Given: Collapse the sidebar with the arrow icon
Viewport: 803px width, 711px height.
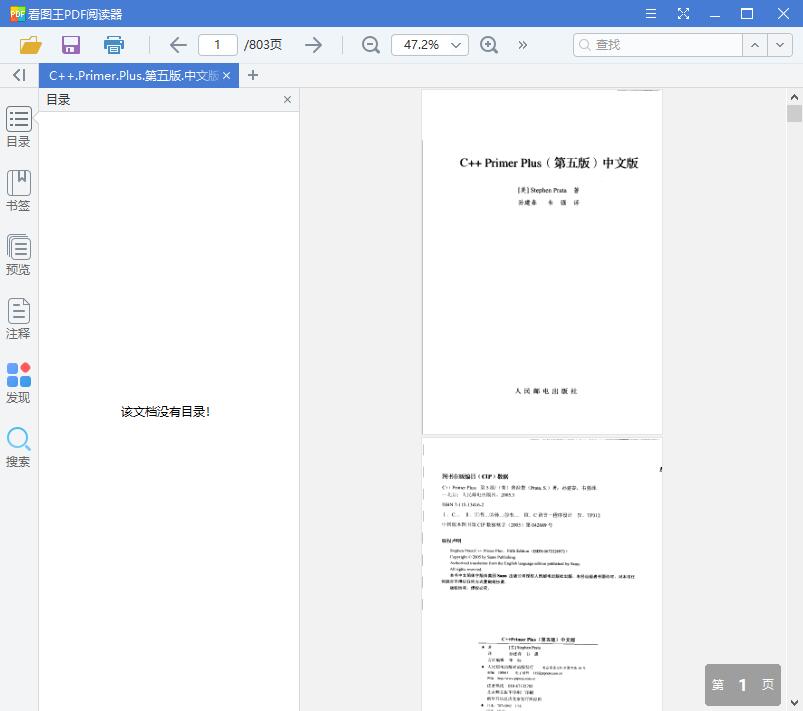Looking at the screenshot, I should (19, 75).
